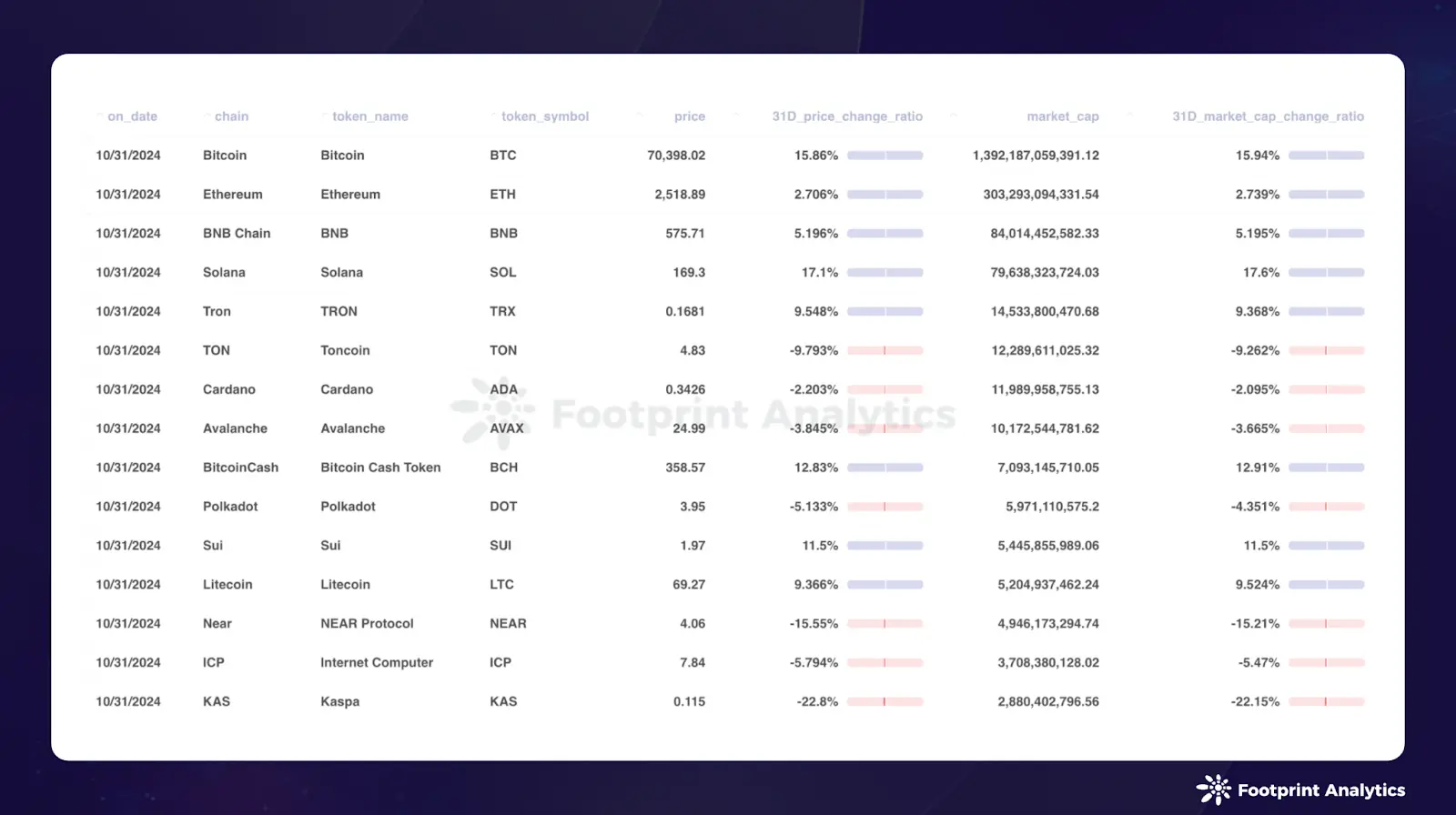
Task: Click the watermark flower icon in table center
Action: (x=494, y=412)
